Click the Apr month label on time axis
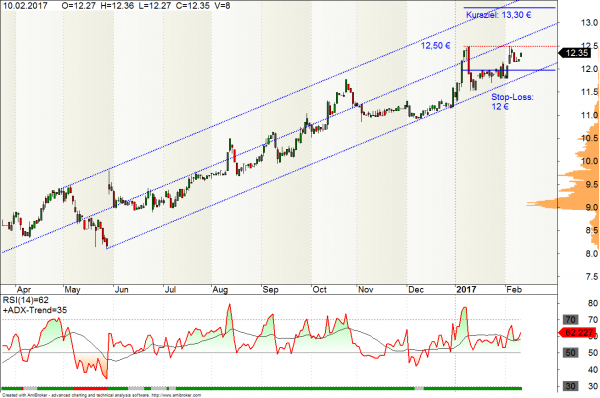This screenshot has width=600, height=398. pos(24,290)
